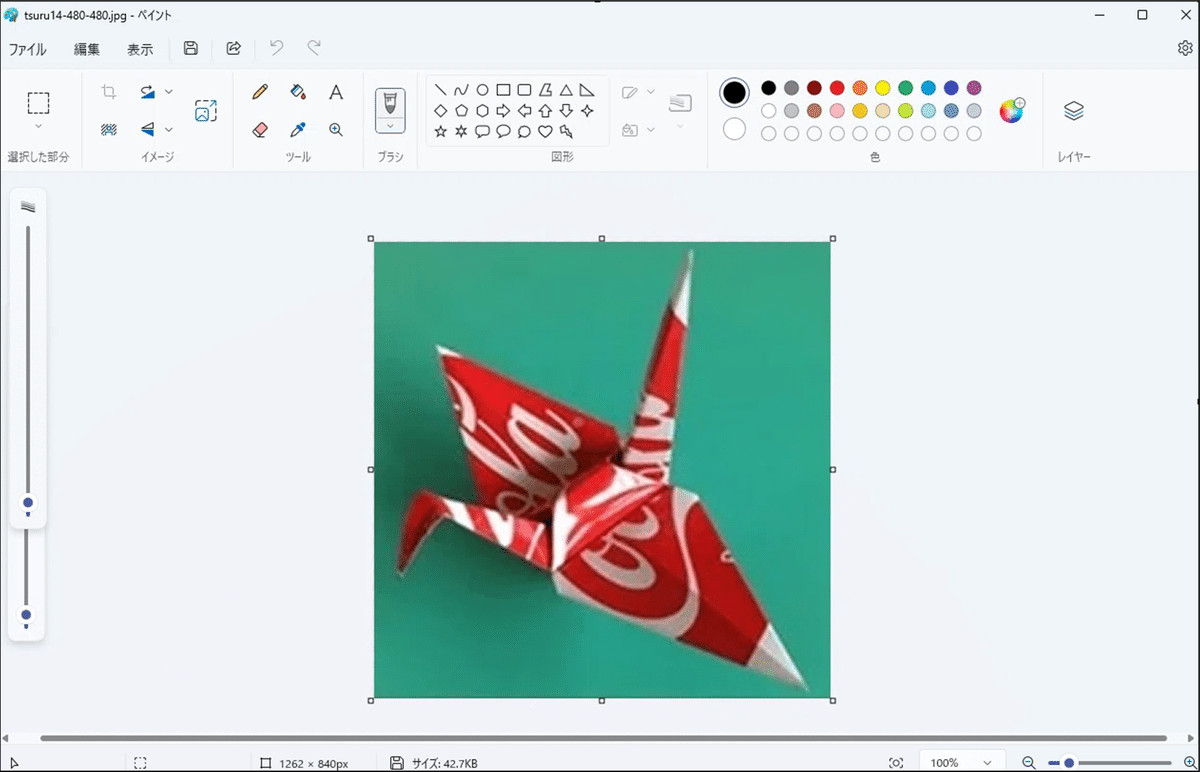Click the Rotate image icon

pyautogui.click(x=148, y=92)
